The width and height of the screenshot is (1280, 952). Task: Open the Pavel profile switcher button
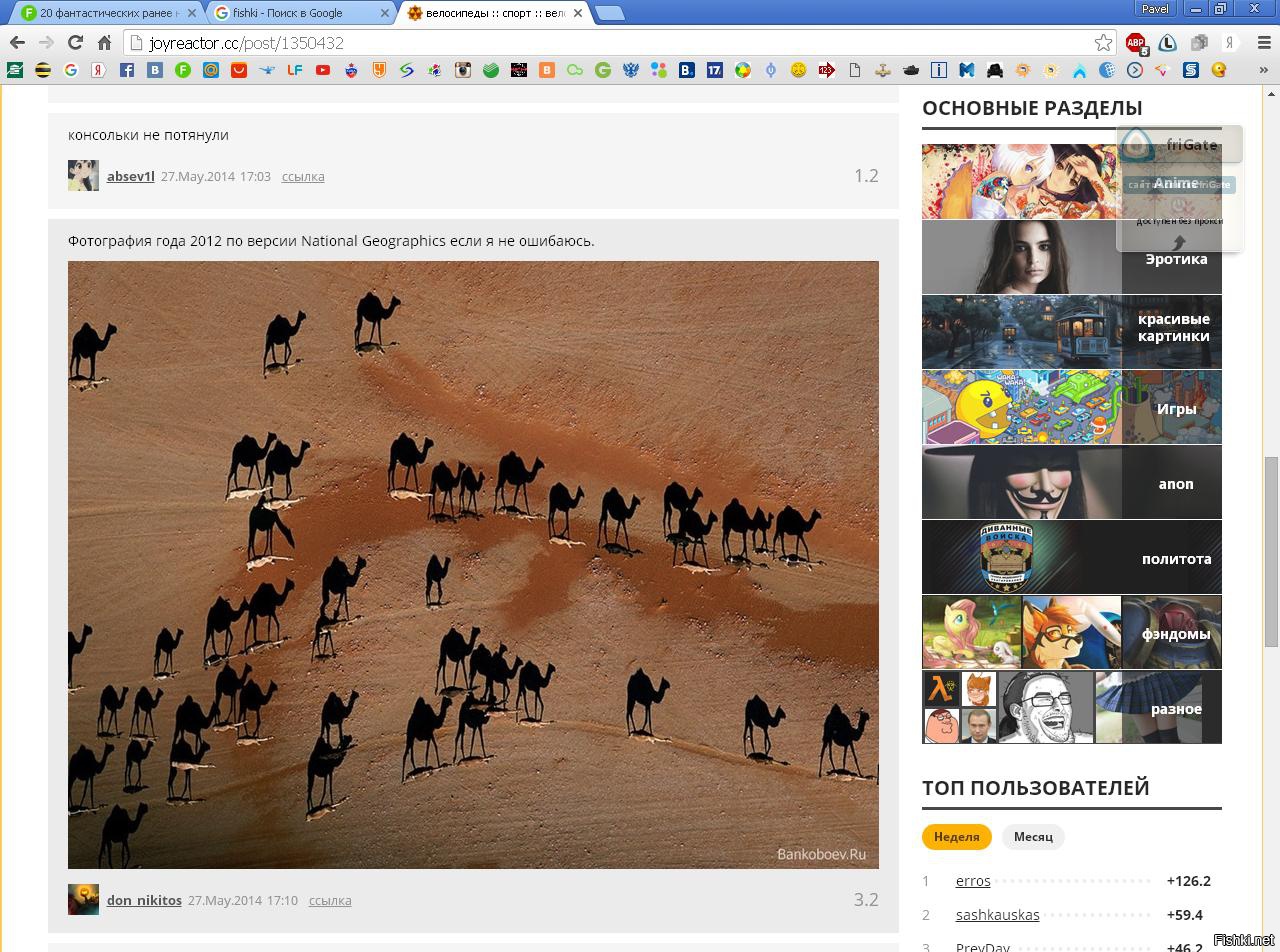tap(1155, 9)
